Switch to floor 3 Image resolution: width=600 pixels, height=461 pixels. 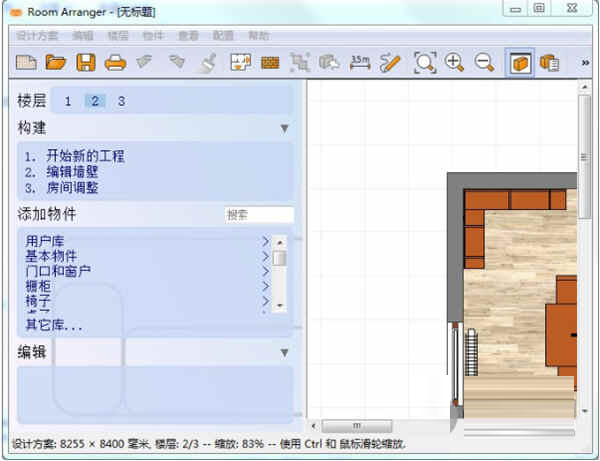tap(121, 101)
